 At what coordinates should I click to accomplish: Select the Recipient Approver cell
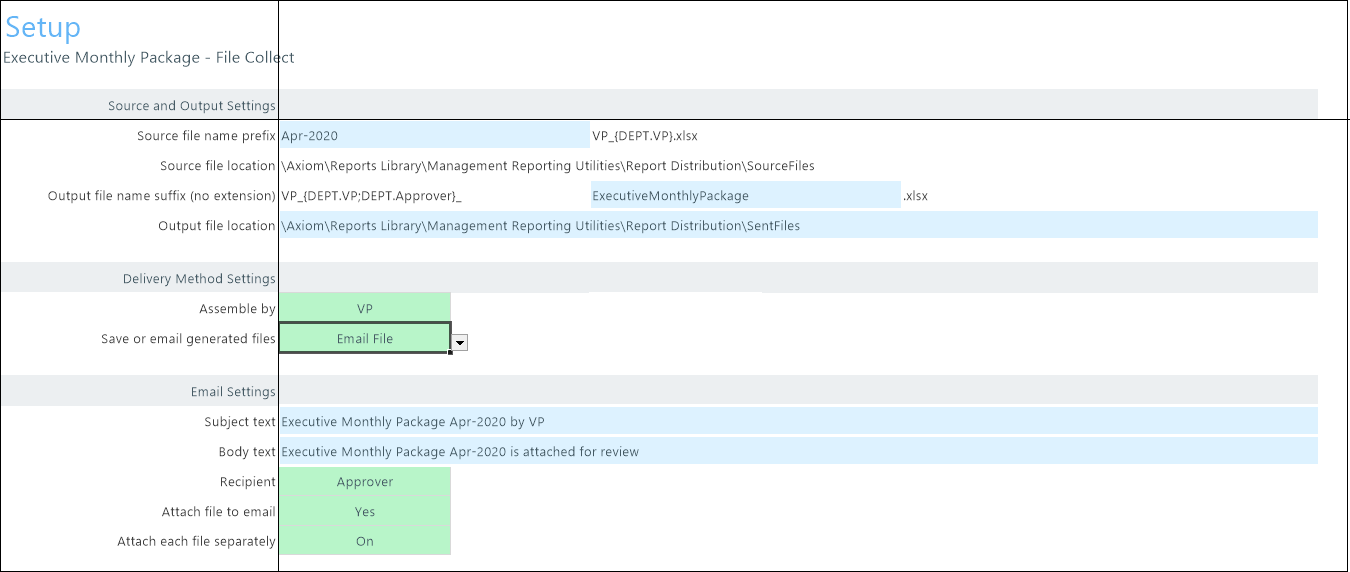(365, 481)
